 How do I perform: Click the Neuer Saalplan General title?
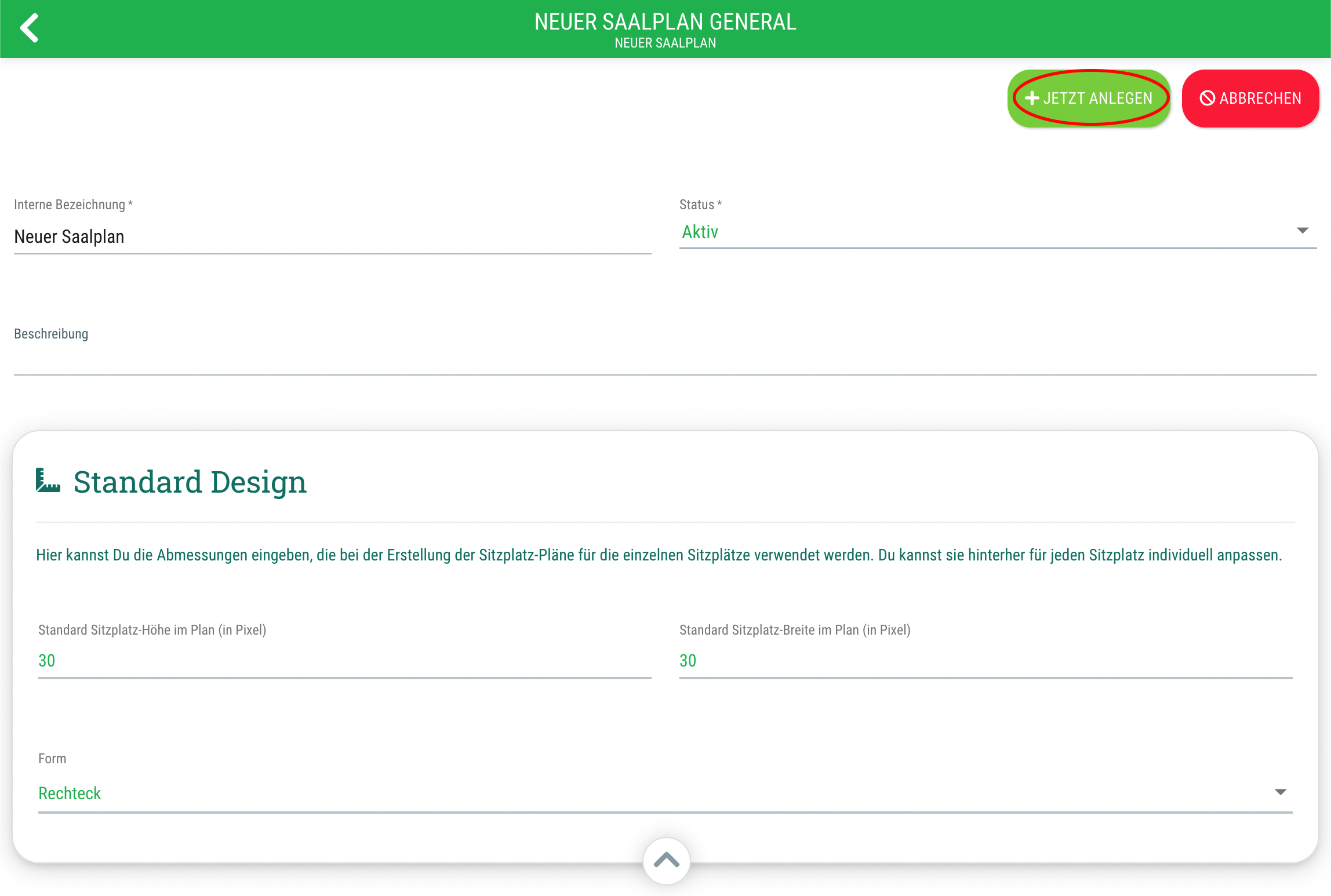[x=665, y=22]
